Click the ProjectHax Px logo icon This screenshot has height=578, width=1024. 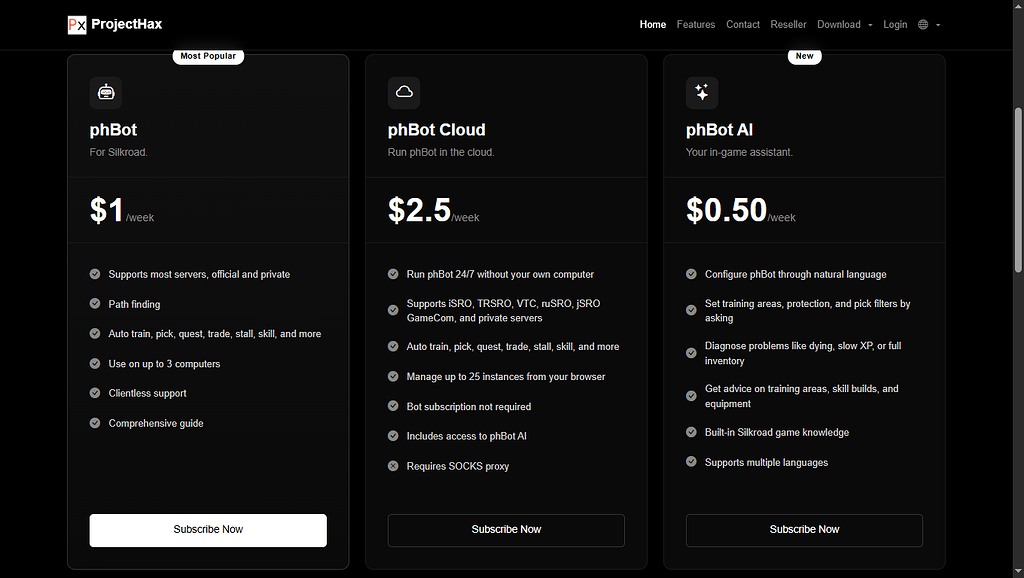pos(77,25)
